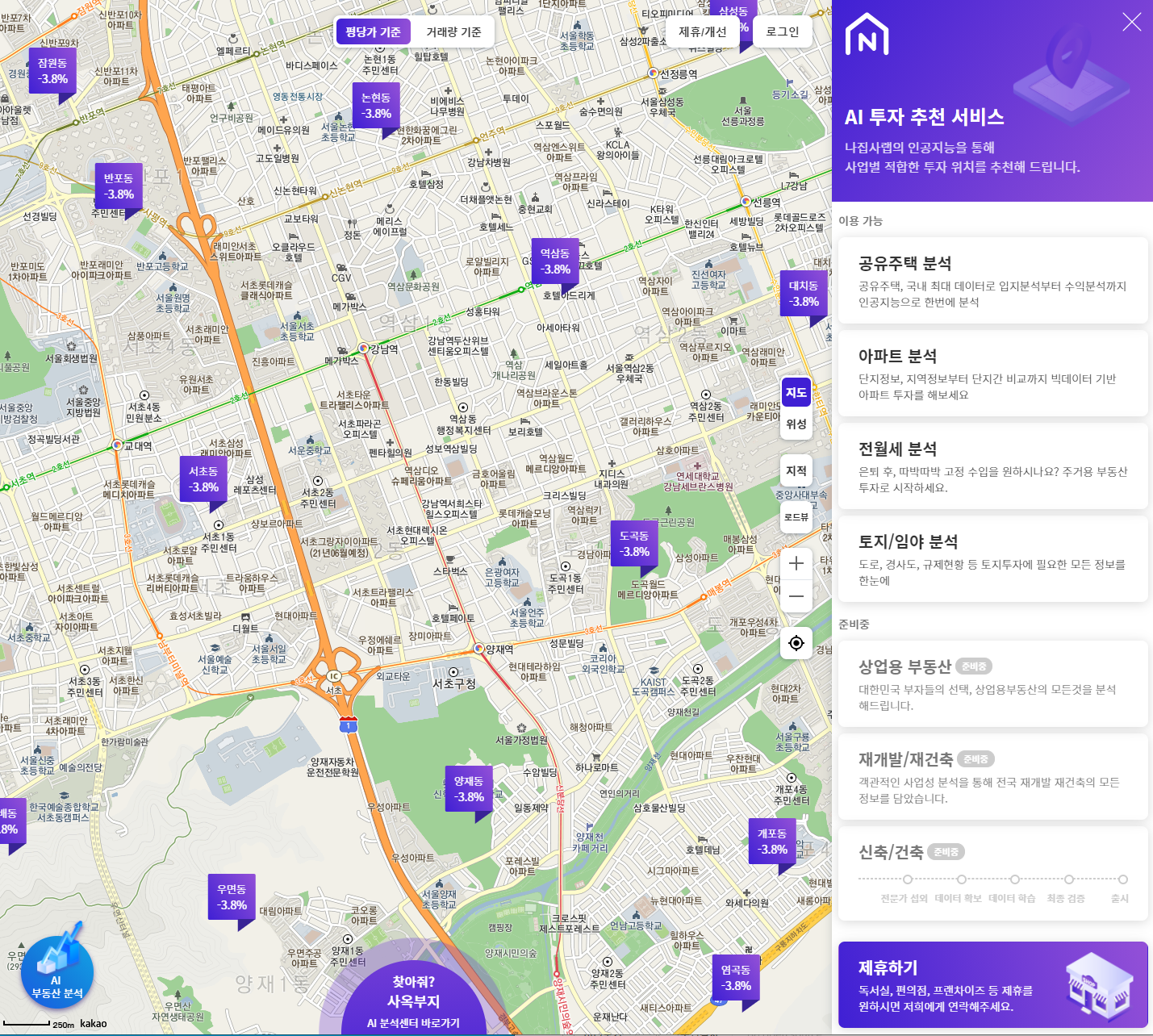
Task: Open 토지/임야 분석 card
Action: click(992, 558)
